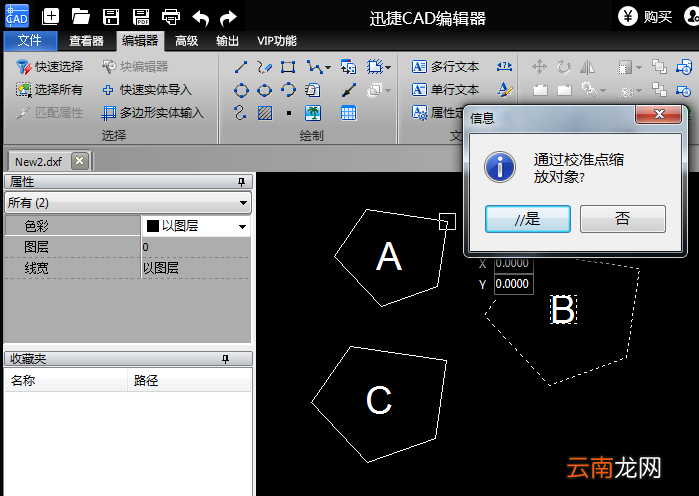Viewport: 699px width, 496px height.
Task: Toggle the pin on the 属性 panel
Action: 241,182
